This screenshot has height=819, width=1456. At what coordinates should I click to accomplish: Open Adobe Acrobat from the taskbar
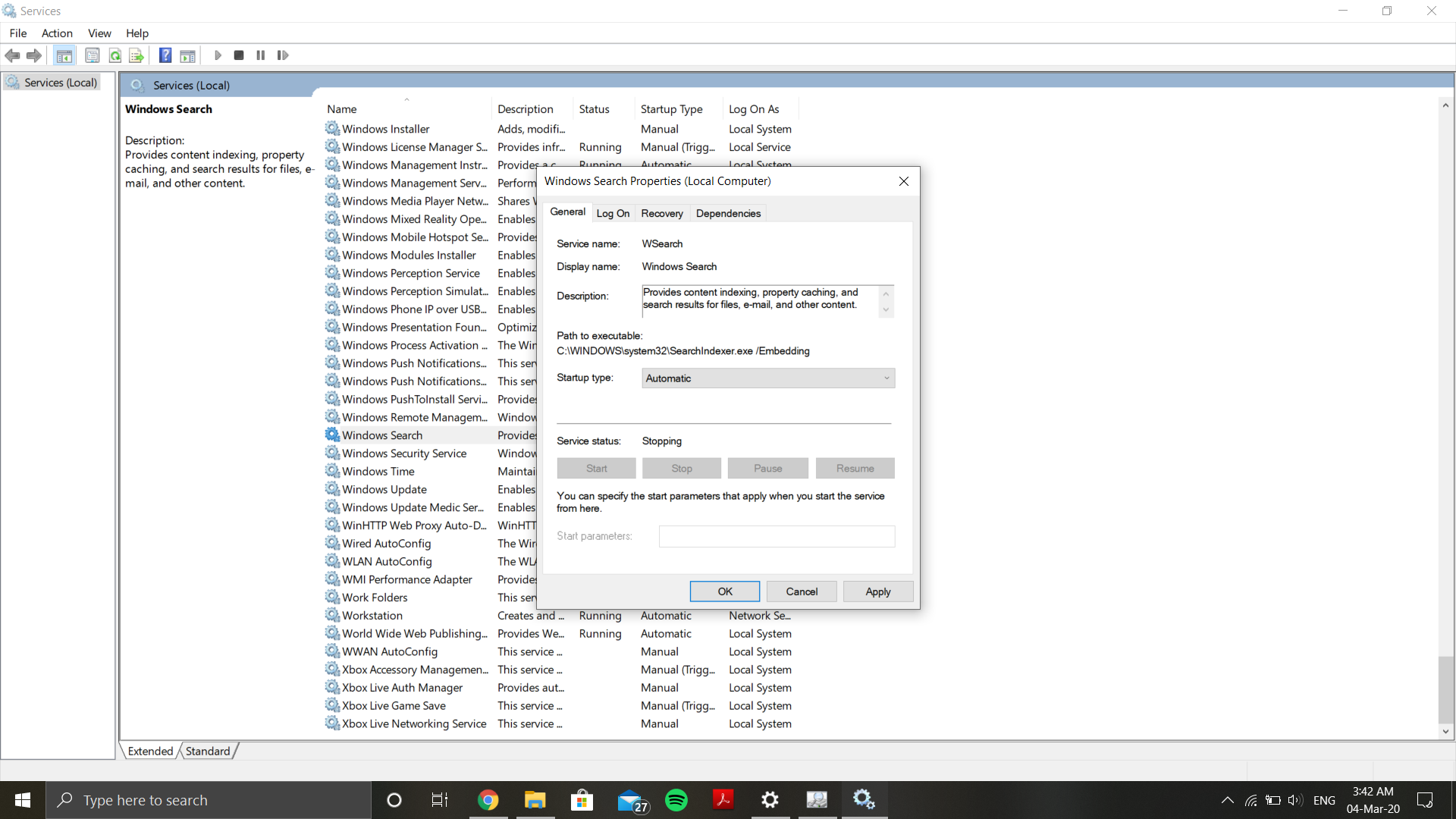point(723,800)
